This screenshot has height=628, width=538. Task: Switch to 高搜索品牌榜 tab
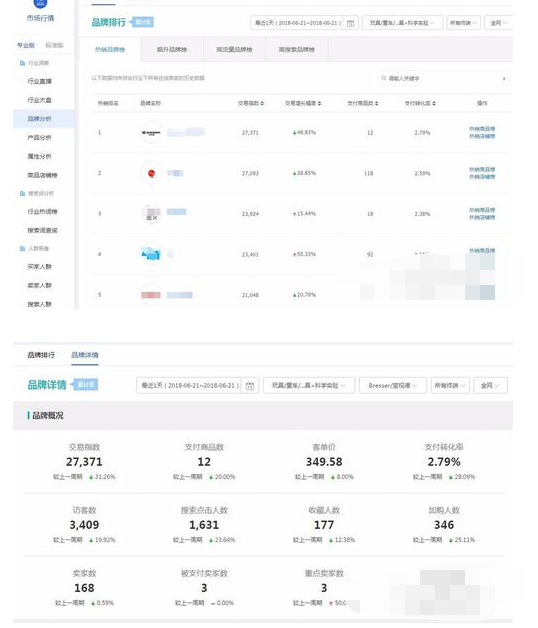tap(297, 50)
